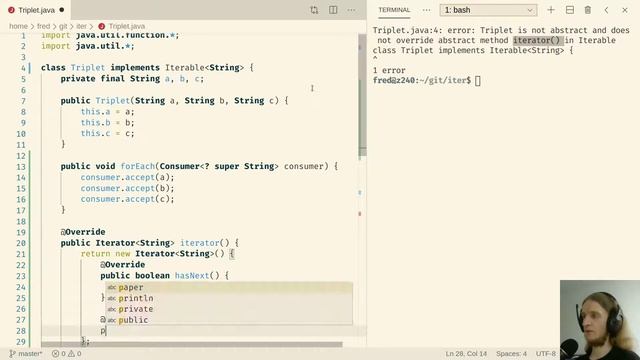Click the @Override annotation on line 19
The height and width of the screenshot is (360, 640).
(83, 232)
